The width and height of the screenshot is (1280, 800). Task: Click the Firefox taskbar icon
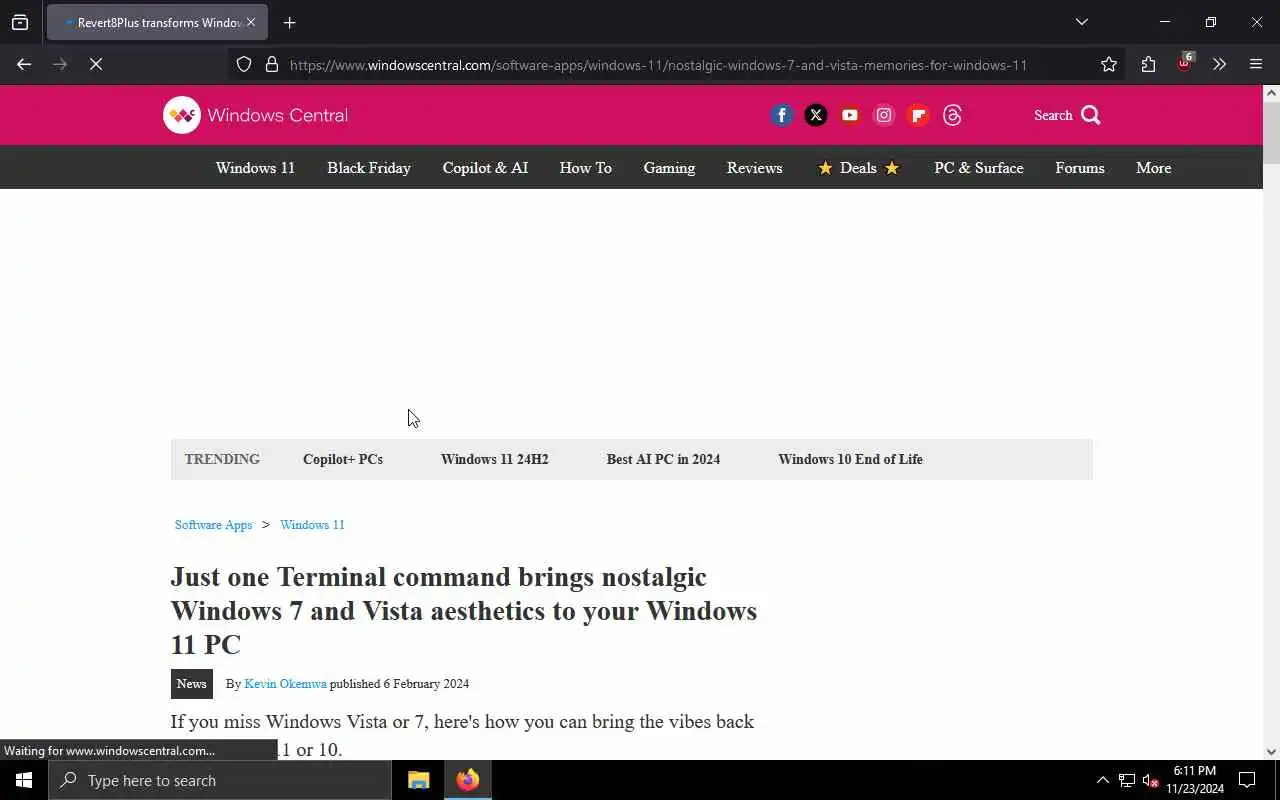point(468,780)
